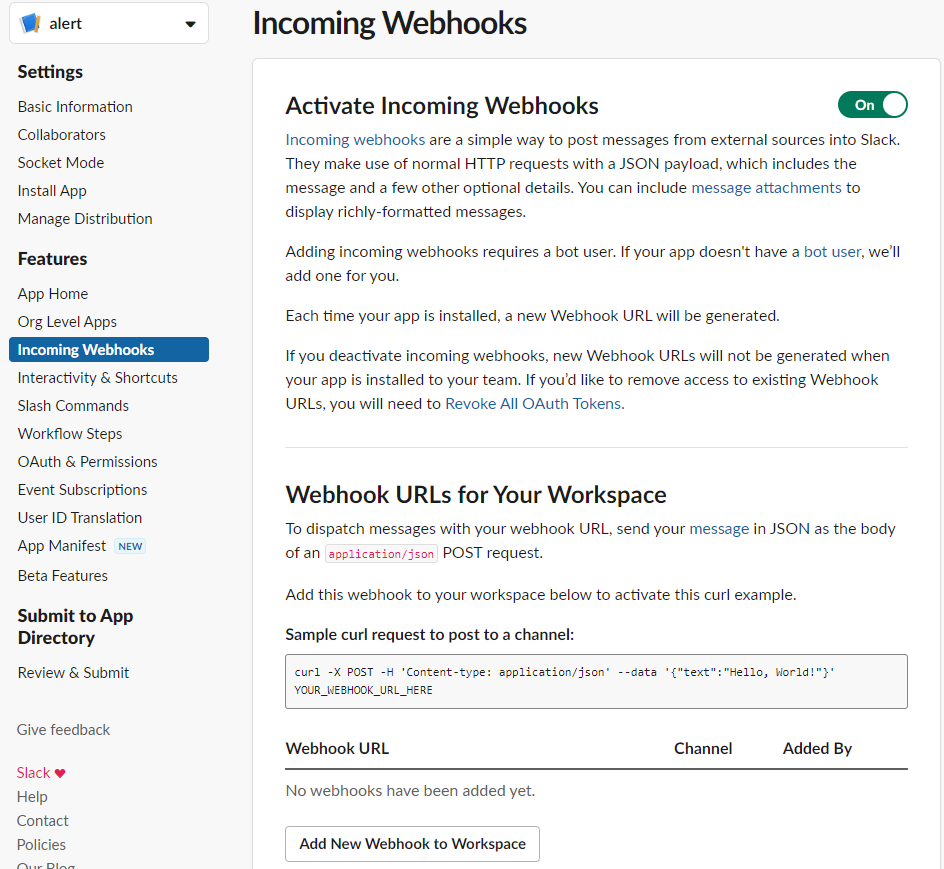
Task: Click the bot user hyperlink
Action: (832, 252)
